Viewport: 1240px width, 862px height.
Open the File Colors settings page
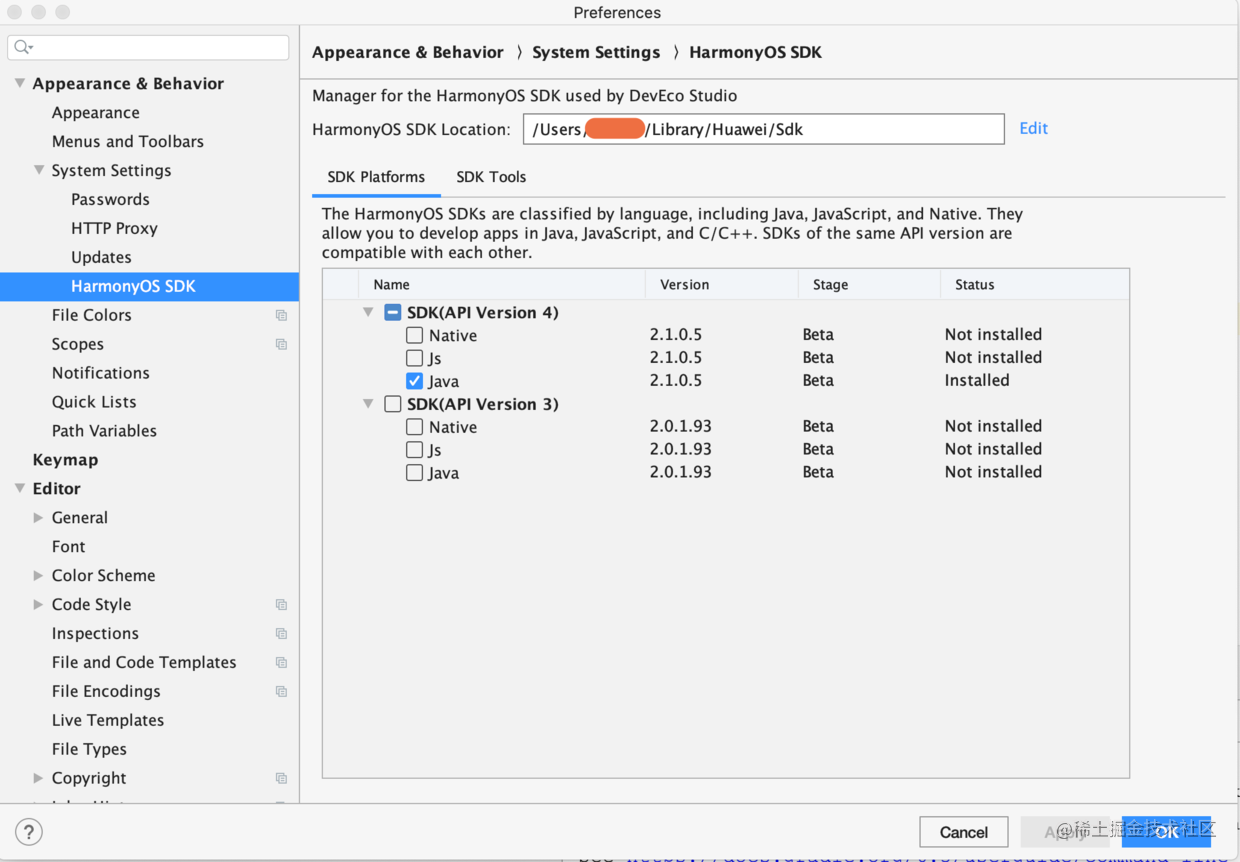pyautogui.click(x=92, y=315)
